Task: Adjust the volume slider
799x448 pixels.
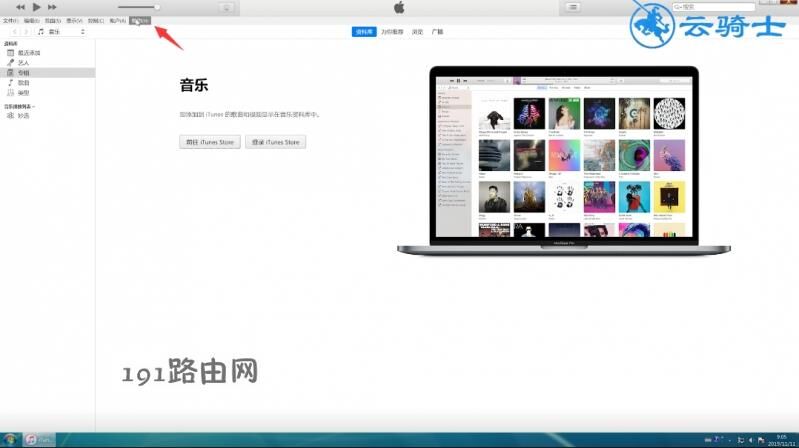Action: pyautogui.click(x=139, y=7)
